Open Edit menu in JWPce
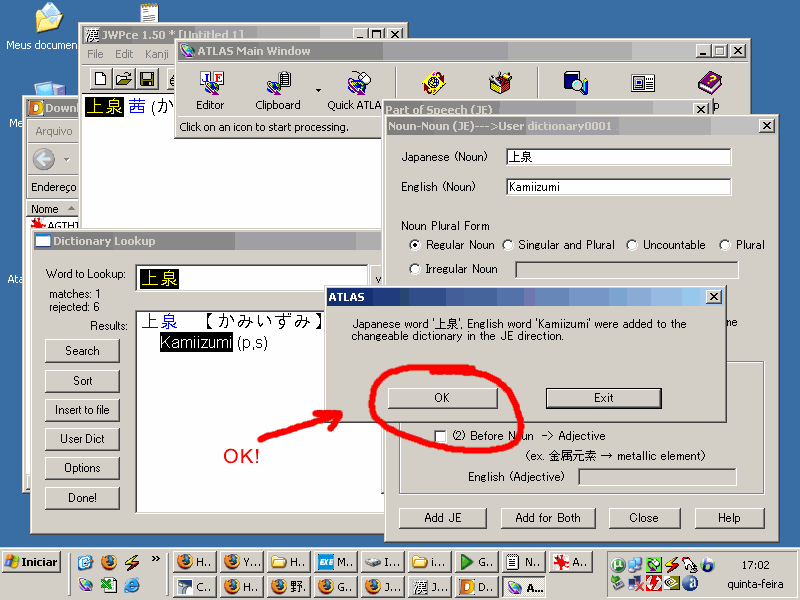This screenshot has height=600, width=800. pos(124,54)
